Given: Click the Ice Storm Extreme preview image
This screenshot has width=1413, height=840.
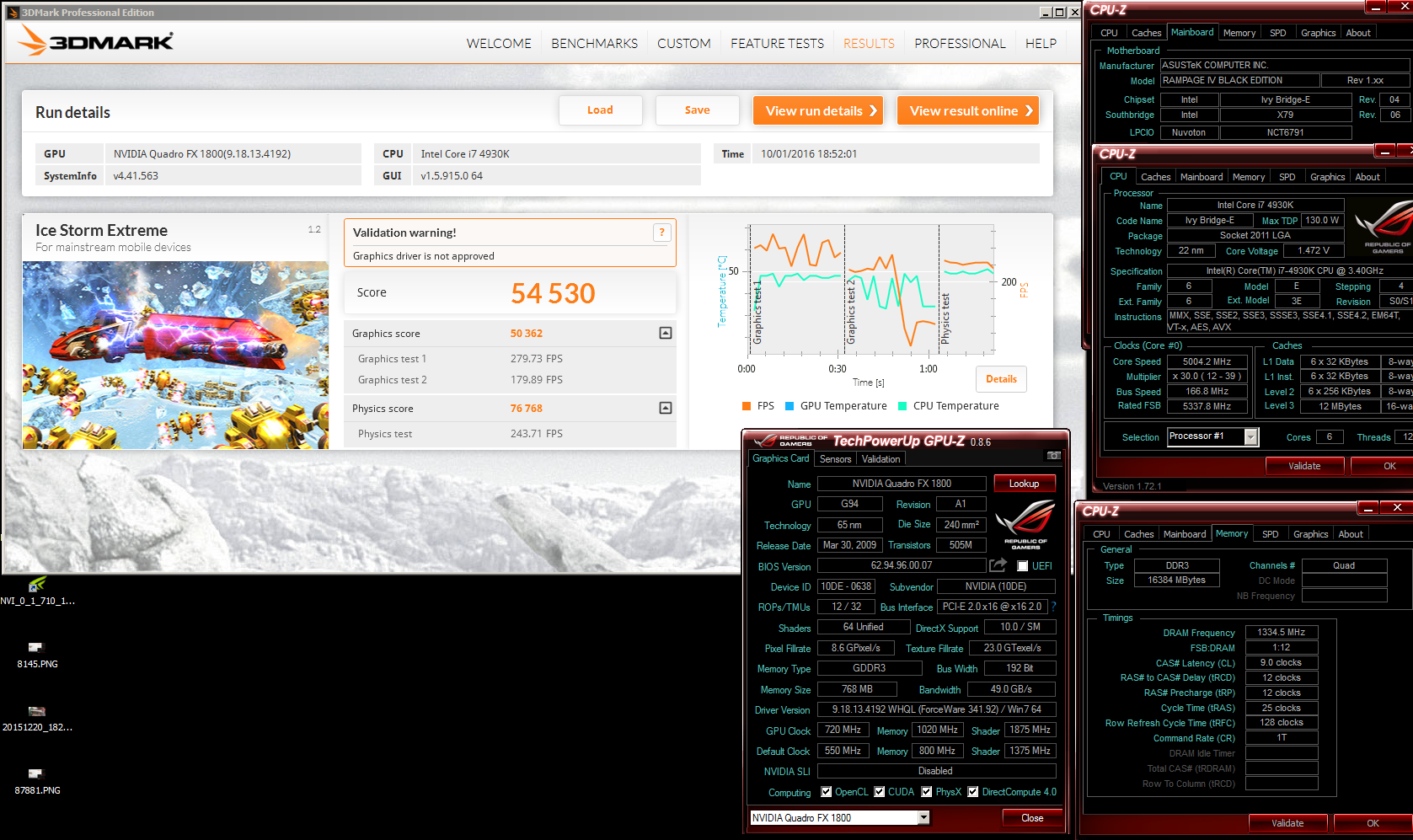Looking at the screenshot, I should (x=175, y=355).
